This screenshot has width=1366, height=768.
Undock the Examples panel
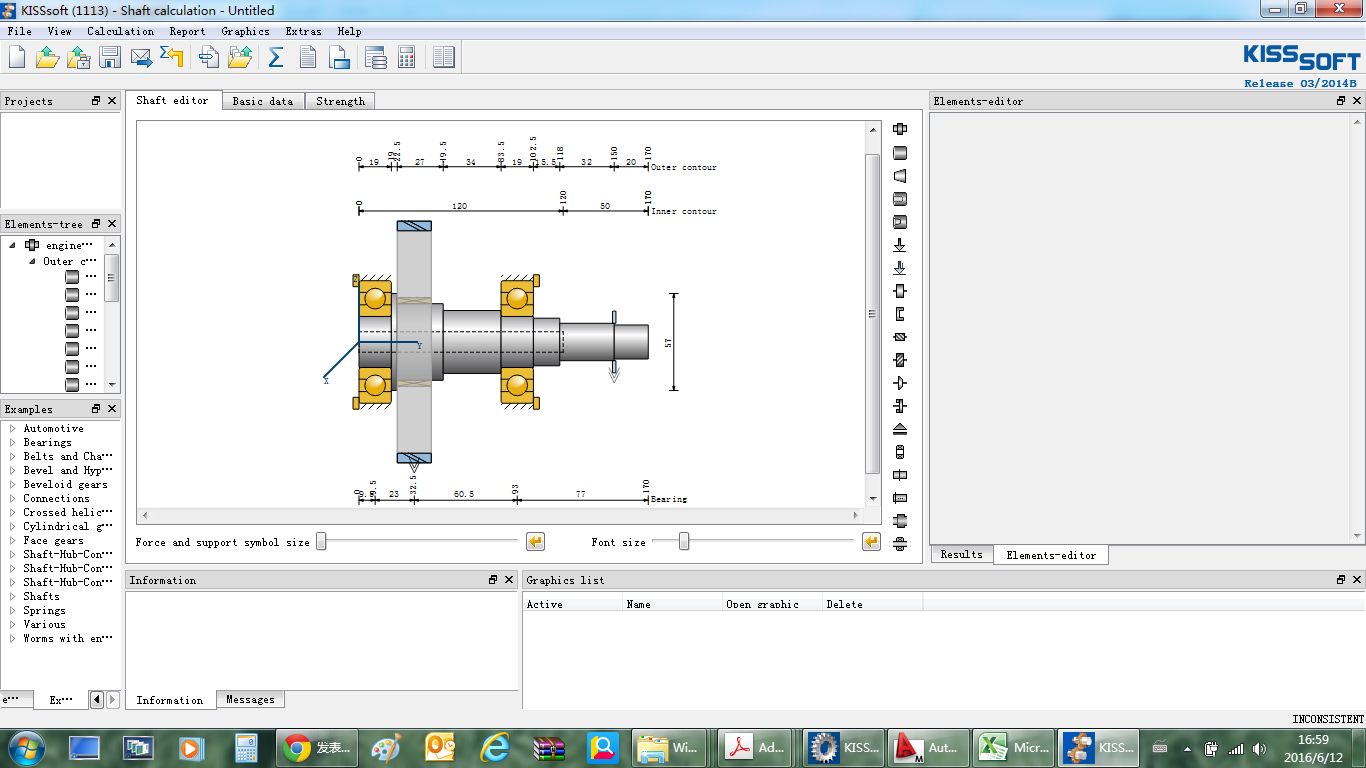96,409
